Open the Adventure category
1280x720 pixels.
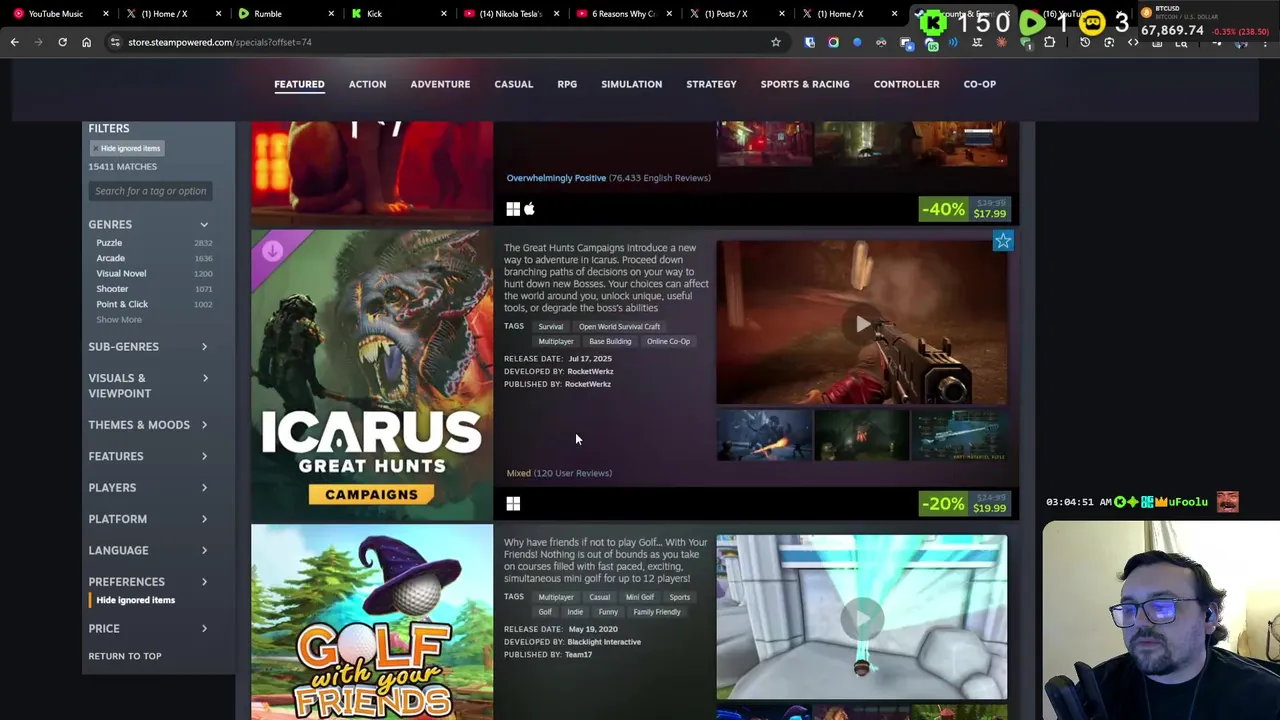coord(440,84)
